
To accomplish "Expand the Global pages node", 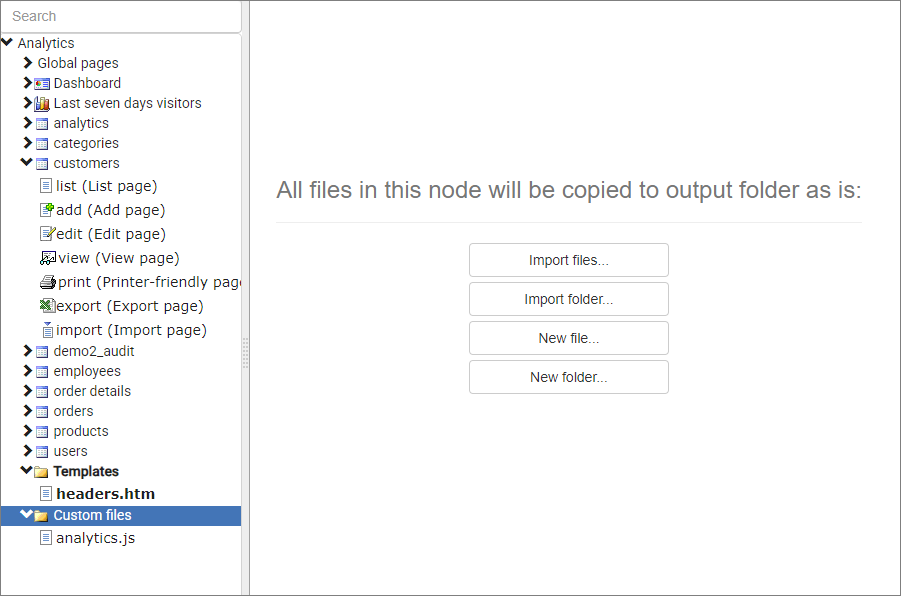I will [x=27, y=63].
